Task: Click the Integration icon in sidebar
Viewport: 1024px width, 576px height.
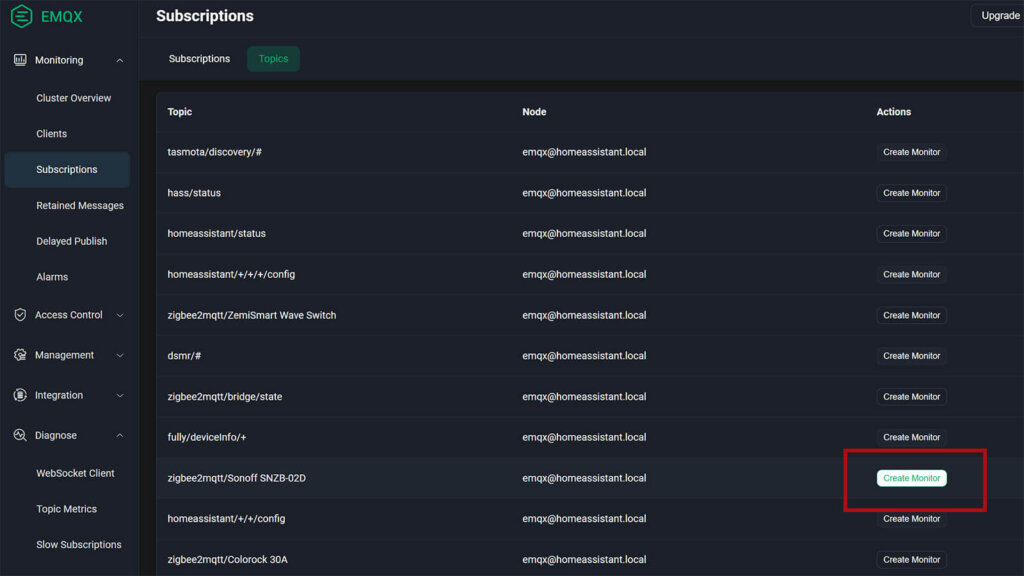Action: [20, 395]
